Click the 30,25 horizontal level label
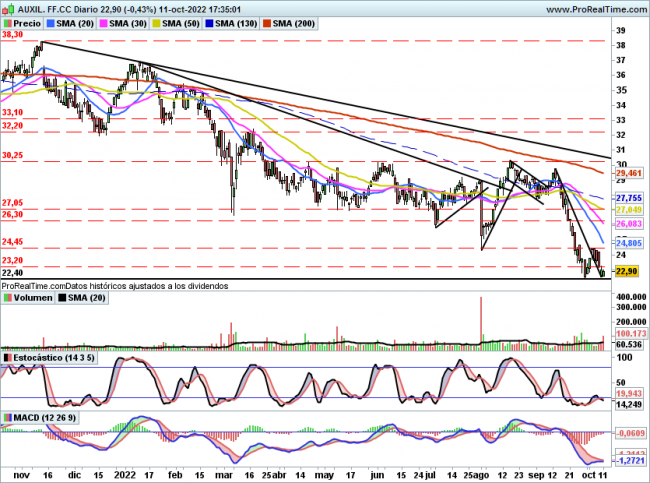The width and height of the screenshot is (650, 483). click(13, 156)
